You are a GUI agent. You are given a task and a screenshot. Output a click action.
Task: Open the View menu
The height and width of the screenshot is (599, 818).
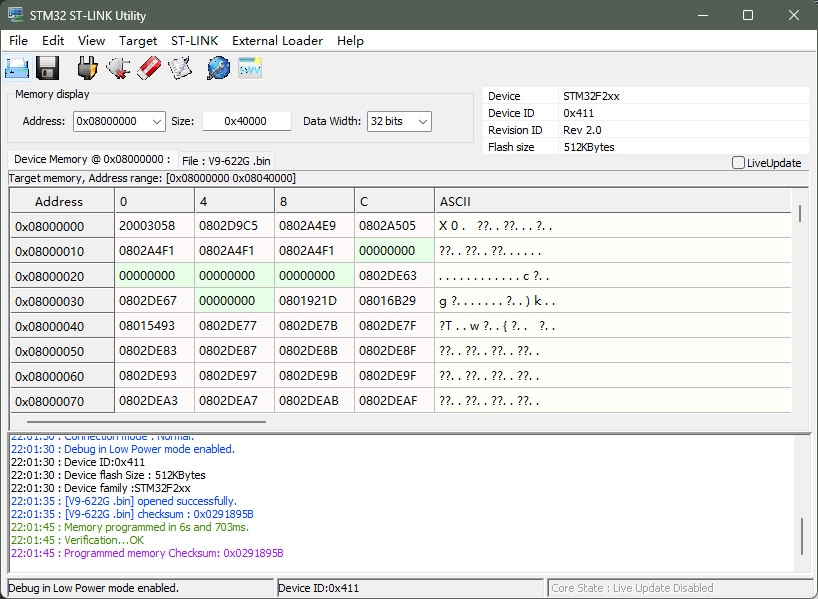click(x=91, y=41)
